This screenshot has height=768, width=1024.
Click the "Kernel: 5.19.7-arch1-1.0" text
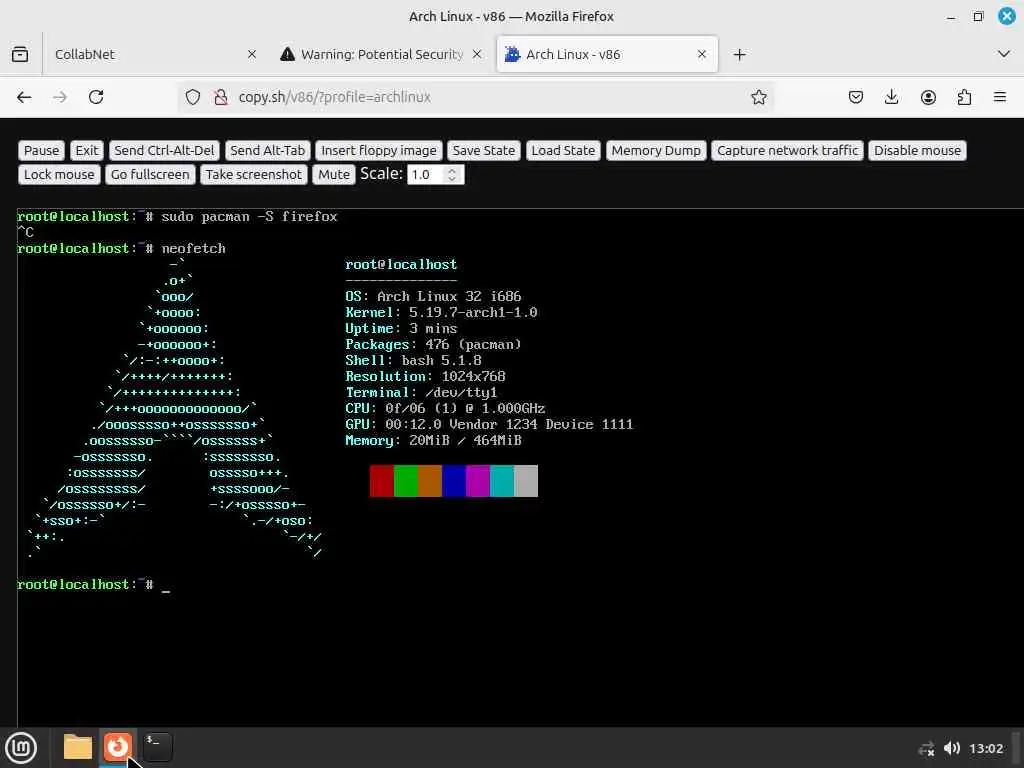(441, 313)
